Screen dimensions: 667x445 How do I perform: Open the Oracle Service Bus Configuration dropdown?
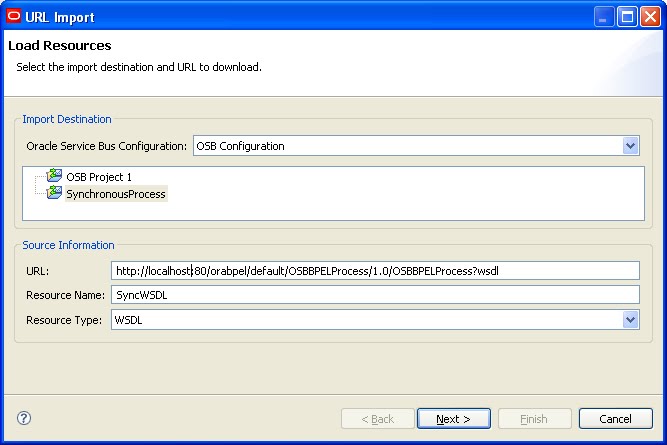(630, 146)
